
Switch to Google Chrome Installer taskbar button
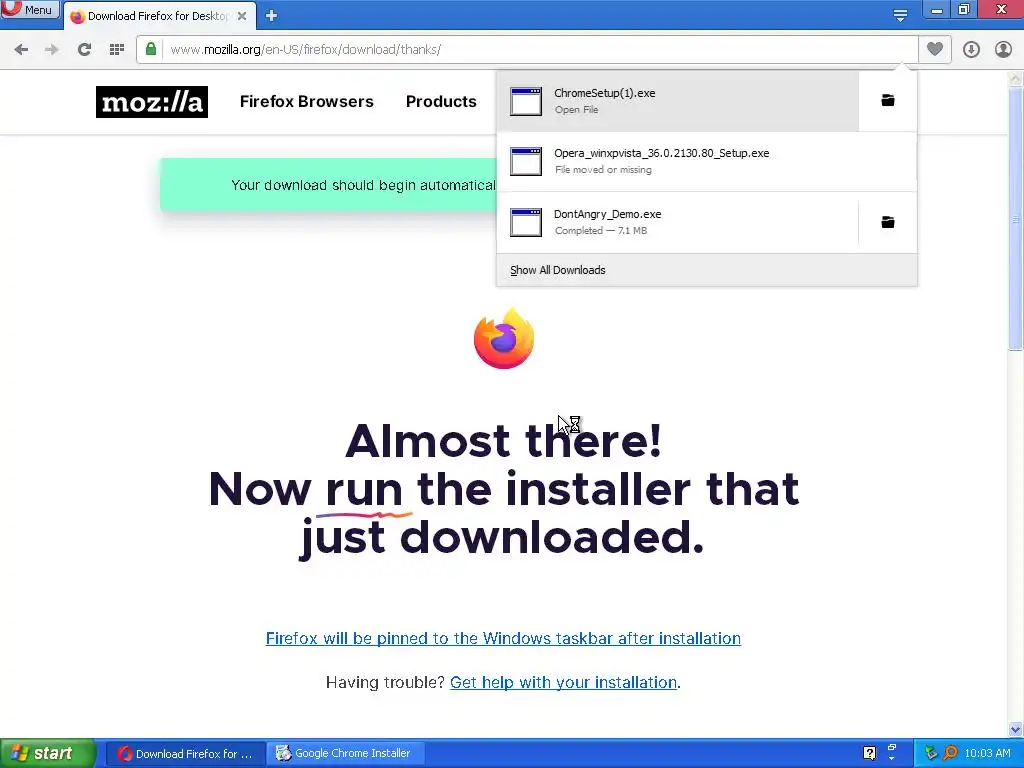[x=345, y=754]
